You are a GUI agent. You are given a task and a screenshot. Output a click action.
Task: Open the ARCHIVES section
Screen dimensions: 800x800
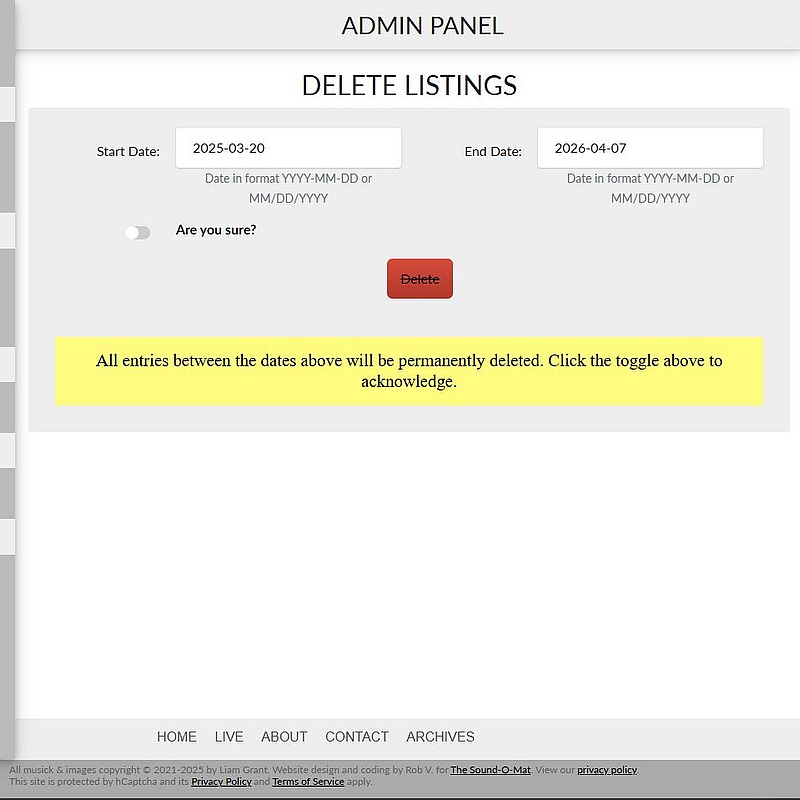(x=440, y=737)
